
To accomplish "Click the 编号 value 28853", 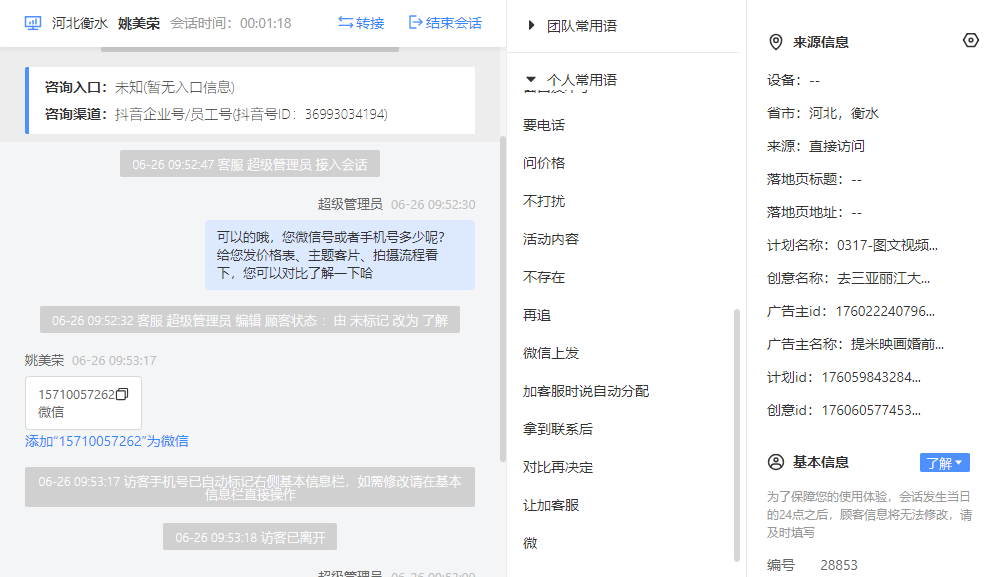I will pos(838,565).
